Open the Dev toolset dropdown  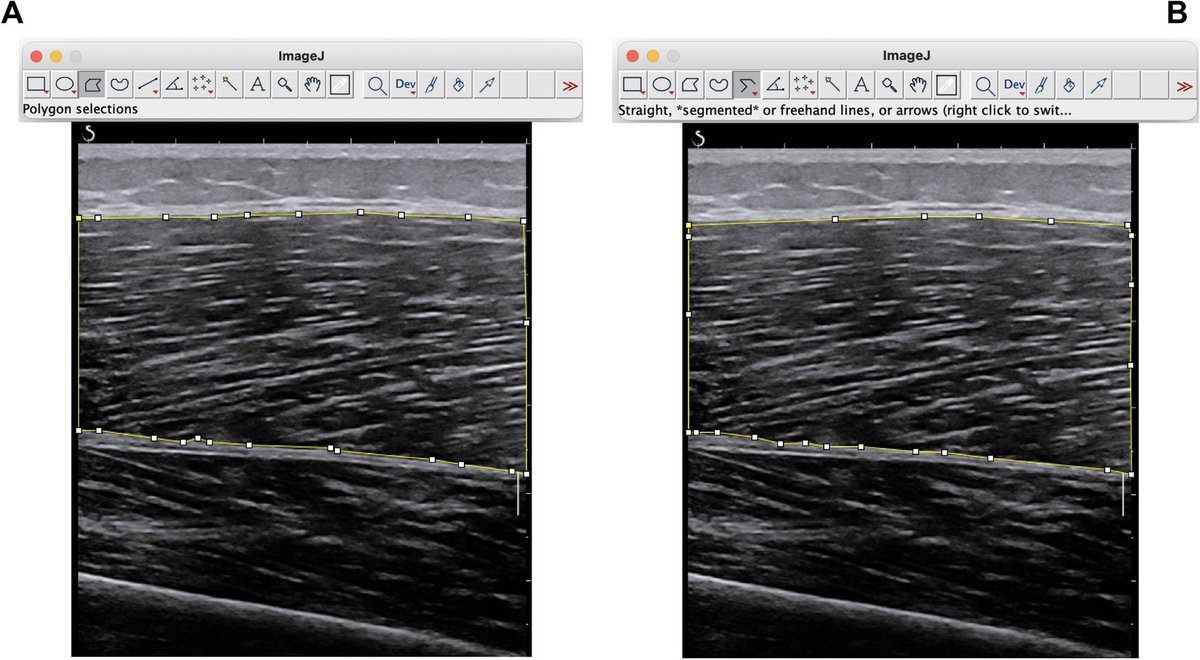pyautogui.click(x=406, y=85)
